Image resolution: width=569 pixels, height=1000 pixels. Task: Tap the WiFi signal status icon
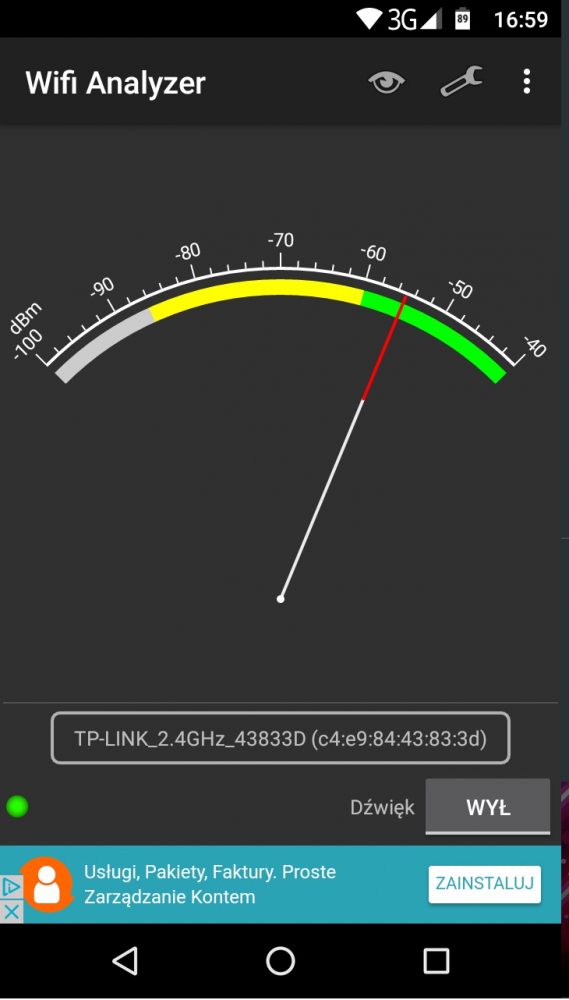[x=369, y=20]
